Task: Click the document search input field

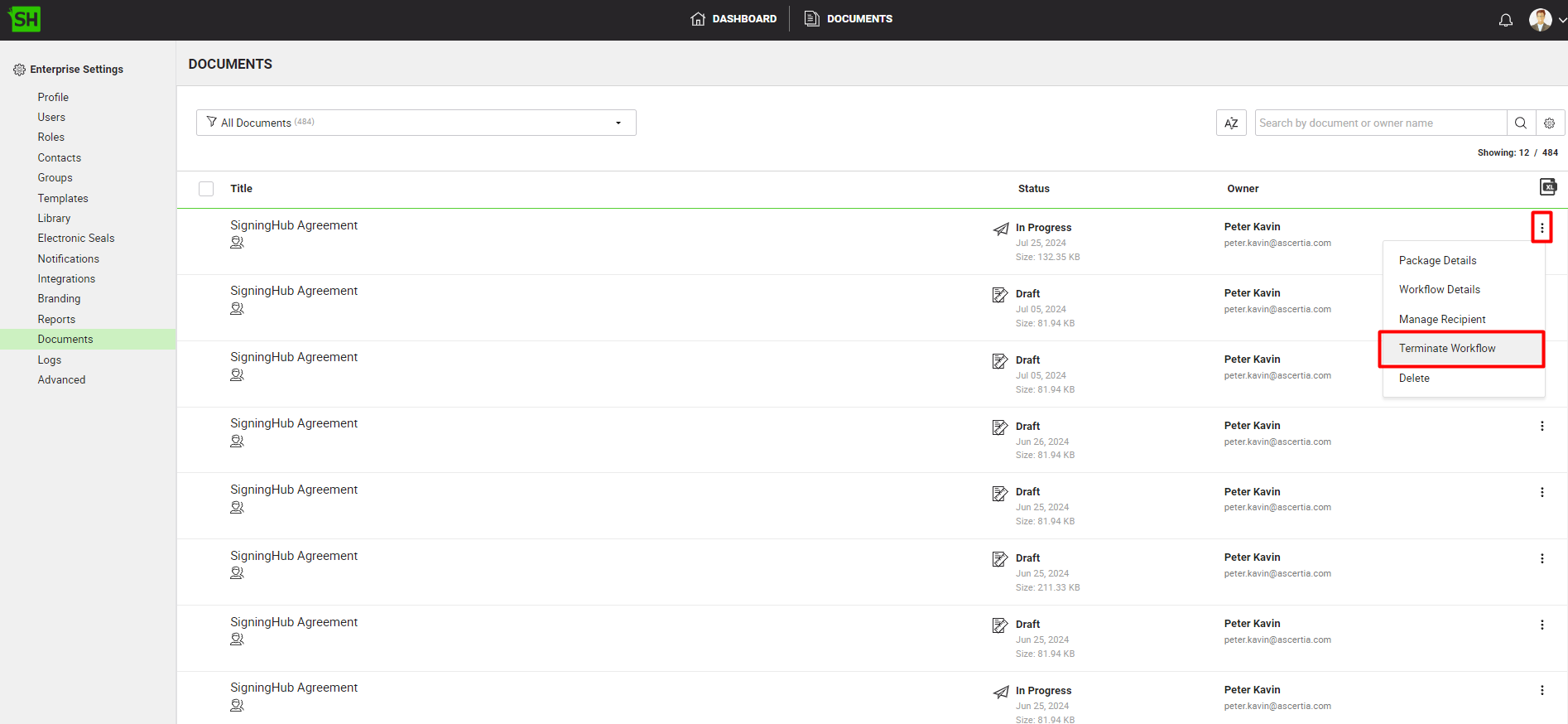Action: pos(1379,123)
